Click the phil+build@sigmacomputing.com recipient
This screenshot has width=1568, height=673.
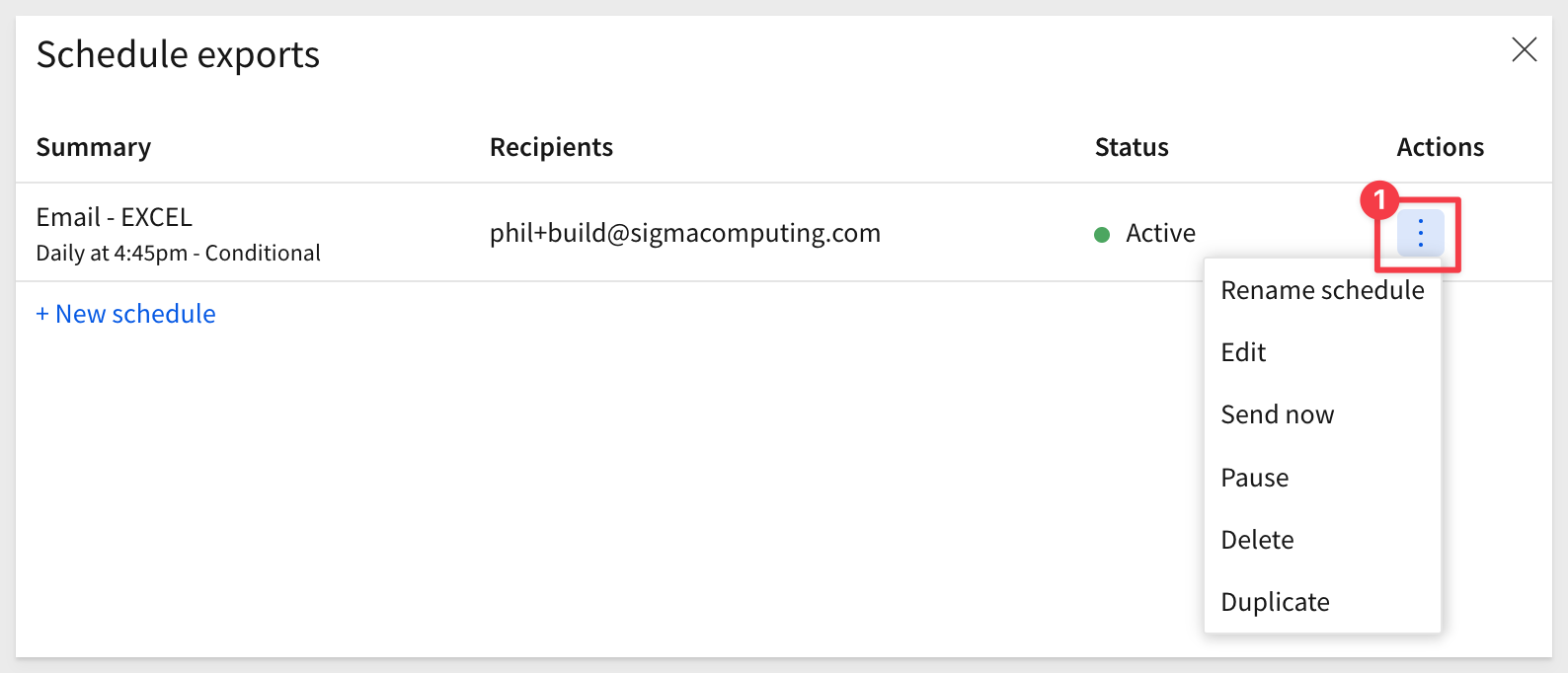[685, 233]
